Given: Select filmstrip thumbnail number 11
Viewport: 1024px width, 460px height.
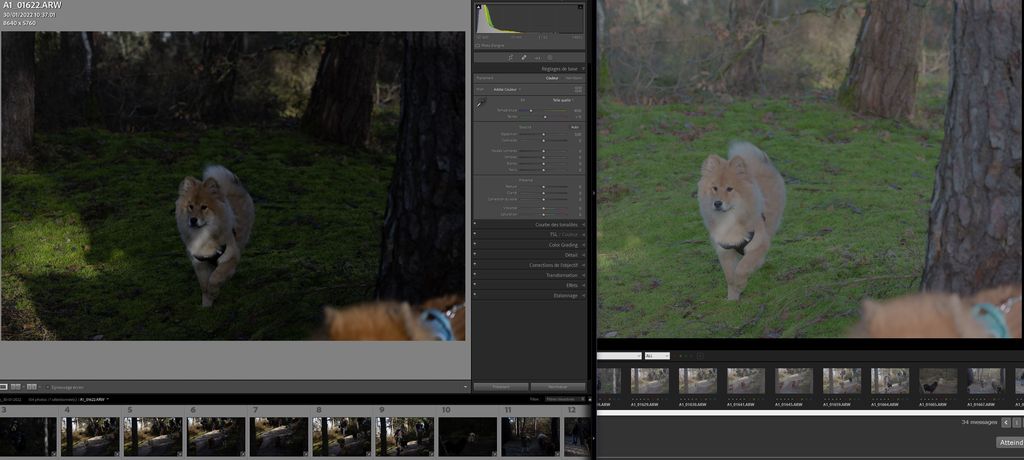Looking at the screenshot, I should click(530, 436).
